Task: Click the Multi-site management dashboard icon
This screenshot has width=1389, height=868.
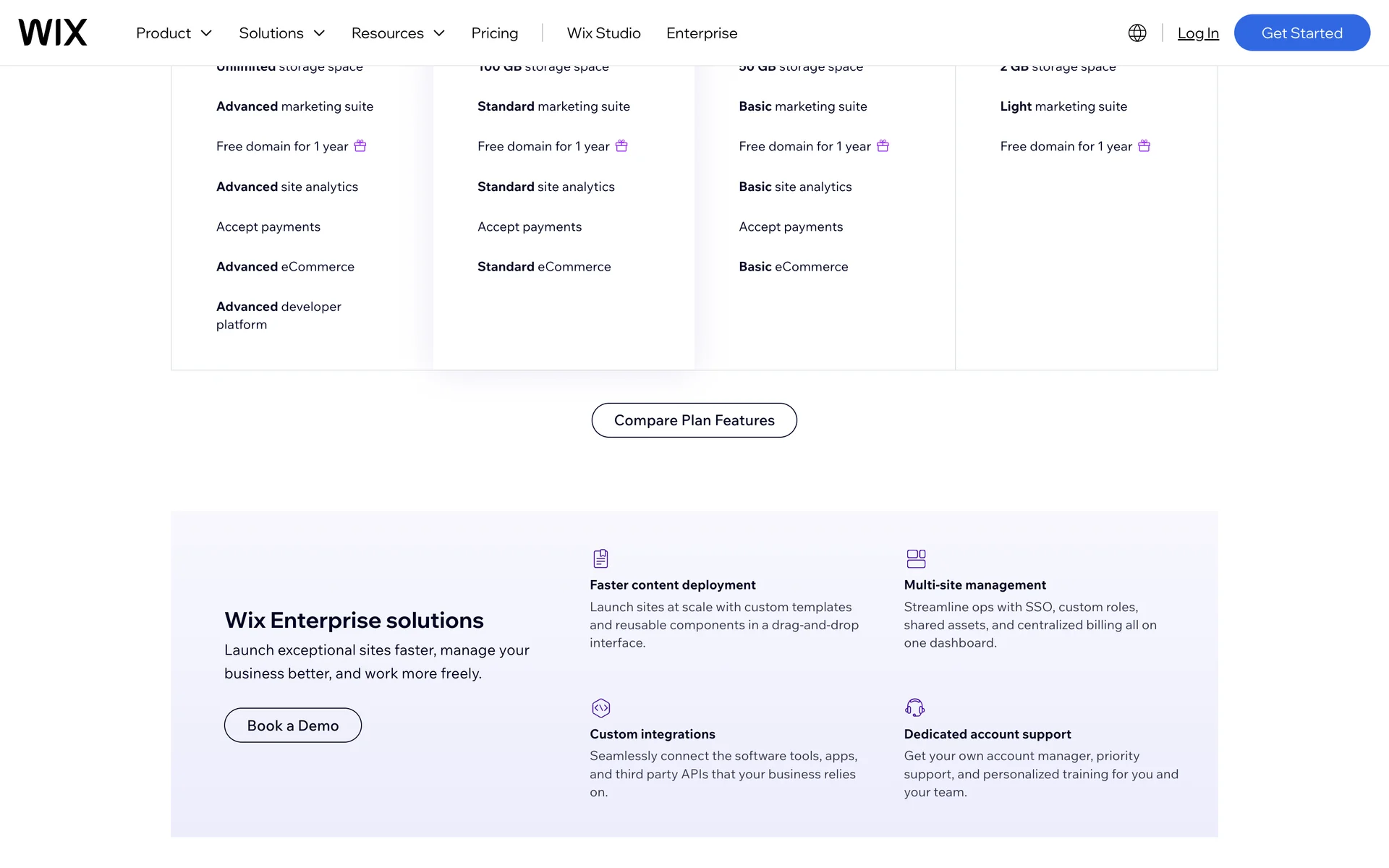Action: tap(916, 558)
